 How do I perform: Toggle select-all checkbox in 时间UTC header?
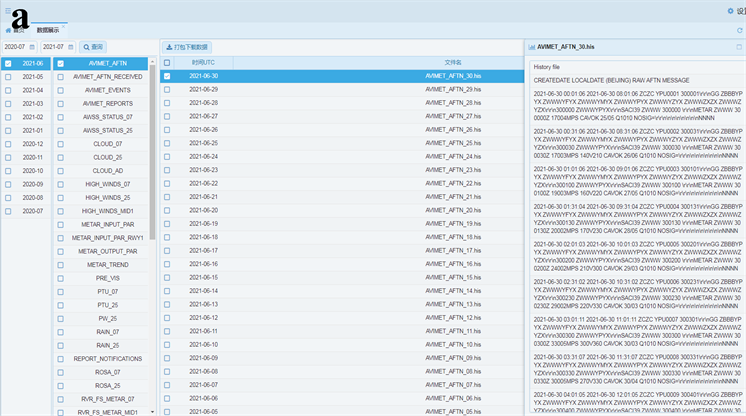click(167, 62)
